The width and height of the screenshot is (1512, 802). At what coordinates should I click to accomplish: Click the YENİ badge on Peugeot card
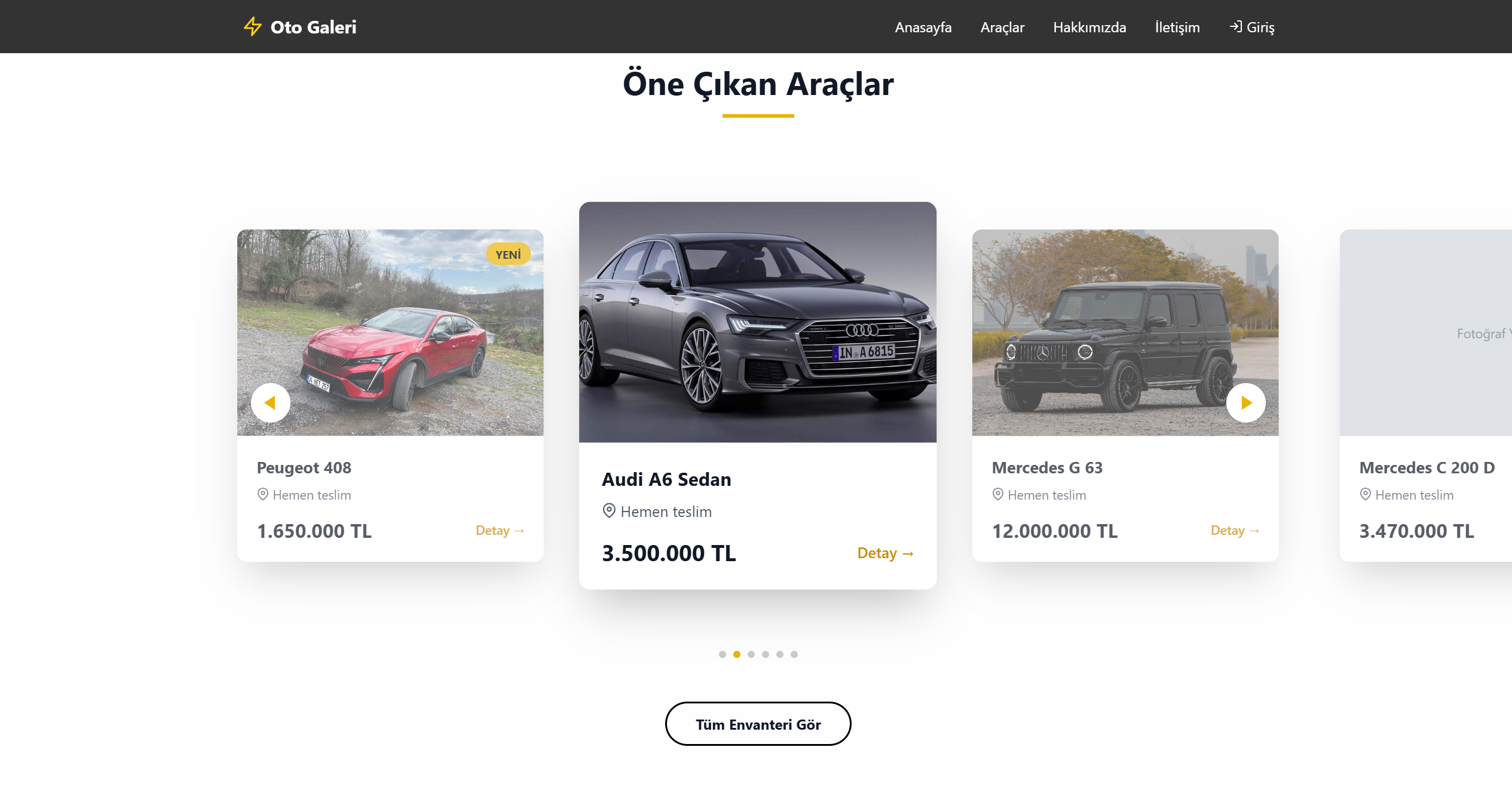(x=508, y=255)
